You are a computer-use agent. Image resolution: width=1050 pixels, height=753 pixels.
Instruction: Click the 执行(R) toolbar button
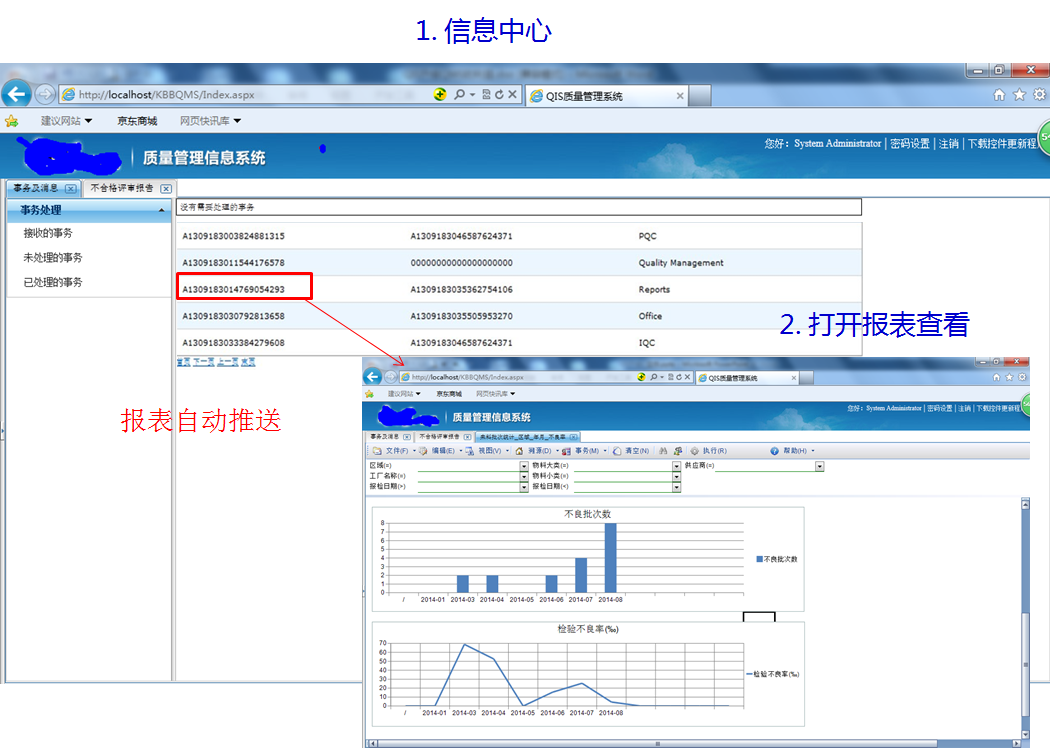[708, 451]
